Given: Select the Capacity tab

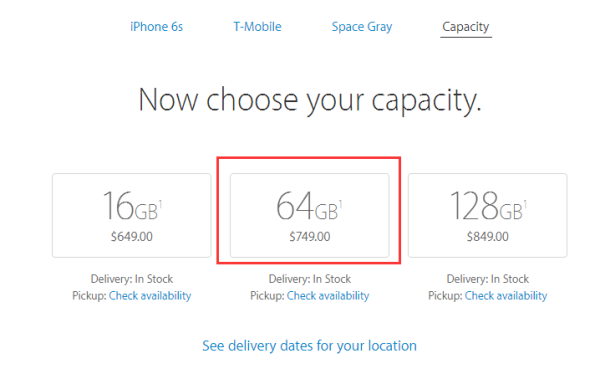Looking at the screenshot, I should [x=466, y=27].
